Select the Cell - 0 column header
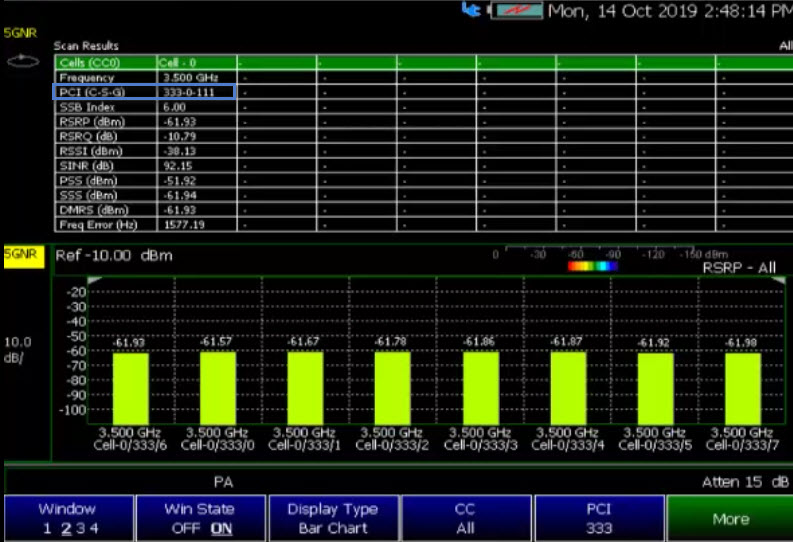Image resolution: width=793 pixels, height=542 pixels. pos(197,63)
